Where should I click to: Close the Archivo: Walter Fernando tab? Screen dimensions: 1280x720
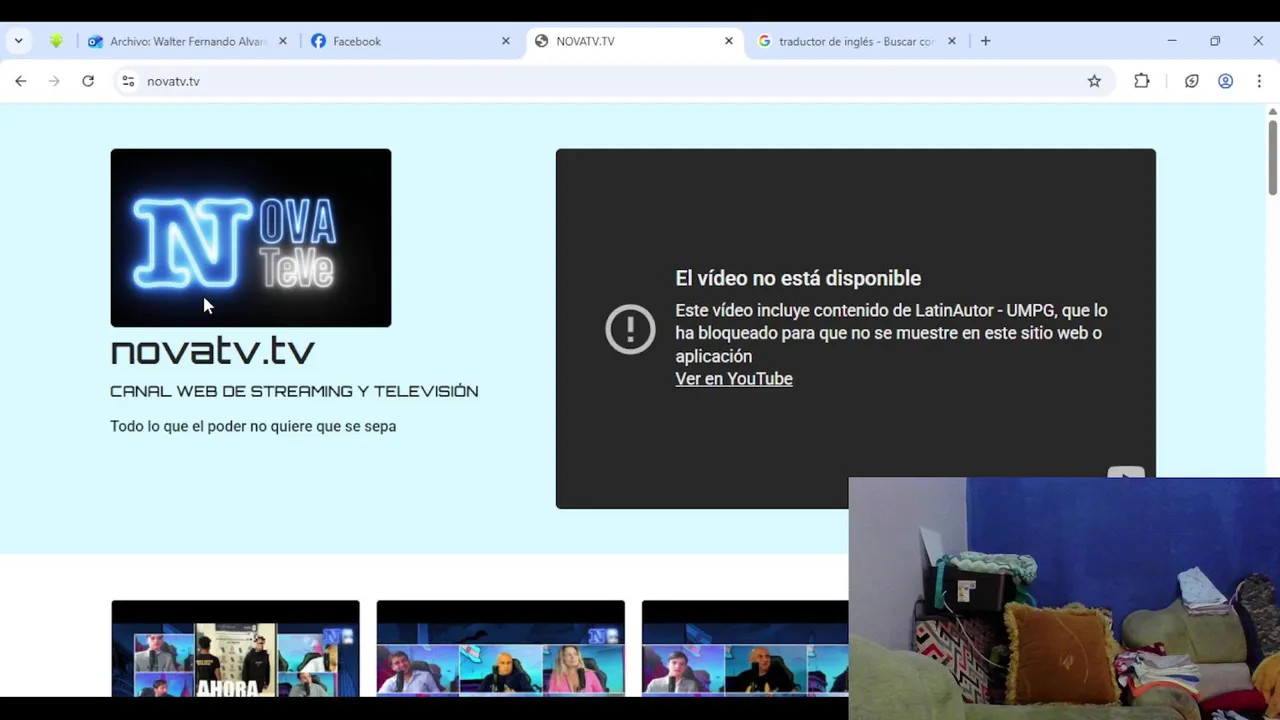coord(282,41)
